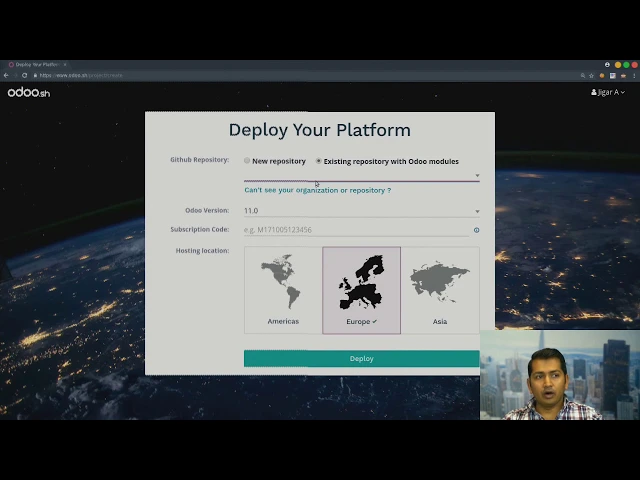The height and width of the screenshot is (480, 640).
Task: Click the "Subscription Code:" label
Action: coord(200,229)
